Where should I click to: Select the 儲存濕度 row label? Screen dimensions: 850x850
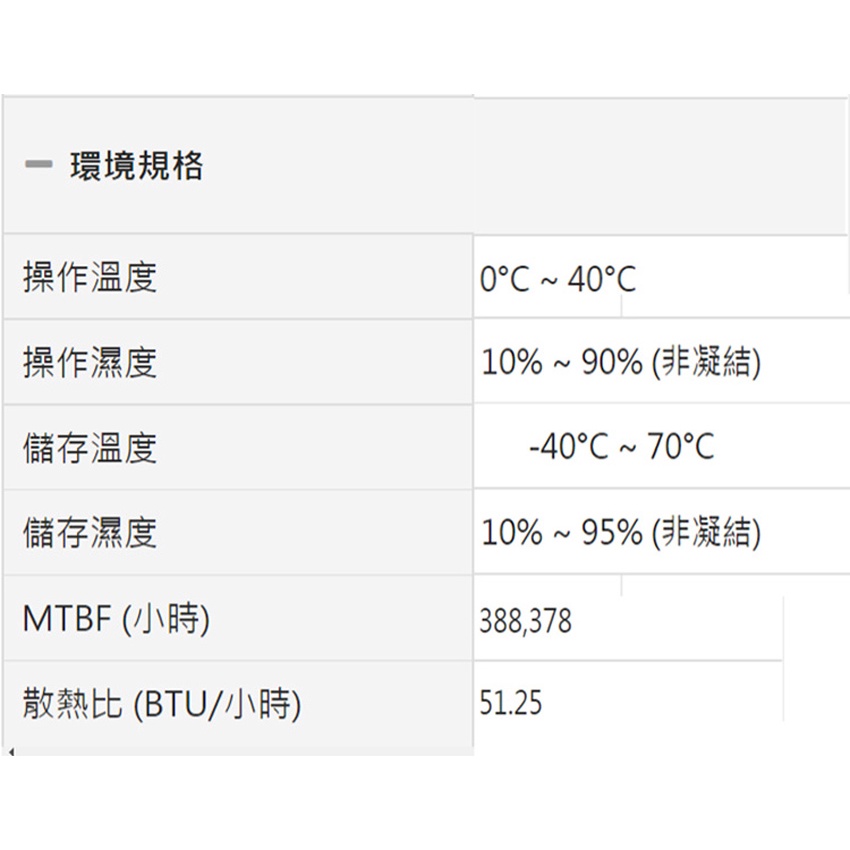click(90, 532)
